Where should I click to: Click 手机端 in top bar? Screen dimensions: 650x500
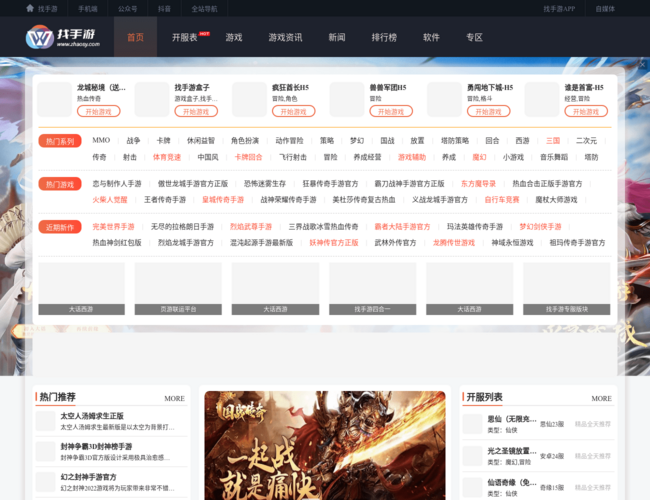(87, 9)
